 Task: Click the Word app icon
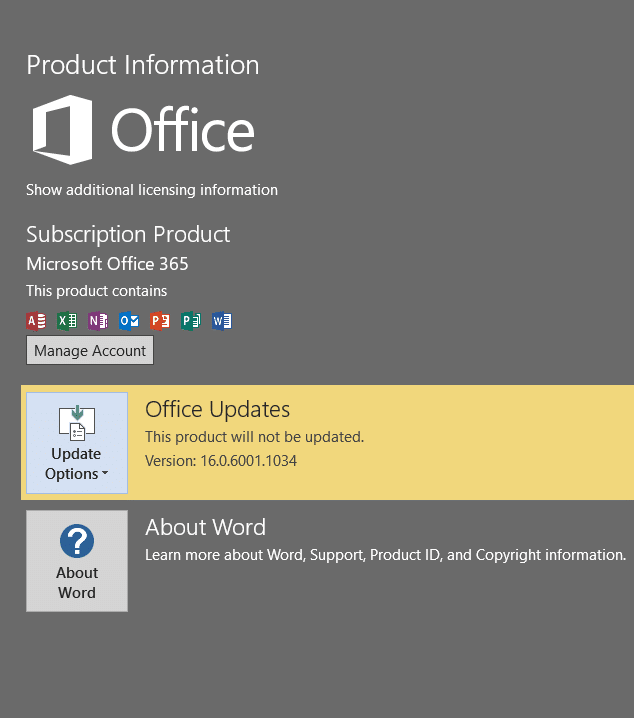(222, 321)
